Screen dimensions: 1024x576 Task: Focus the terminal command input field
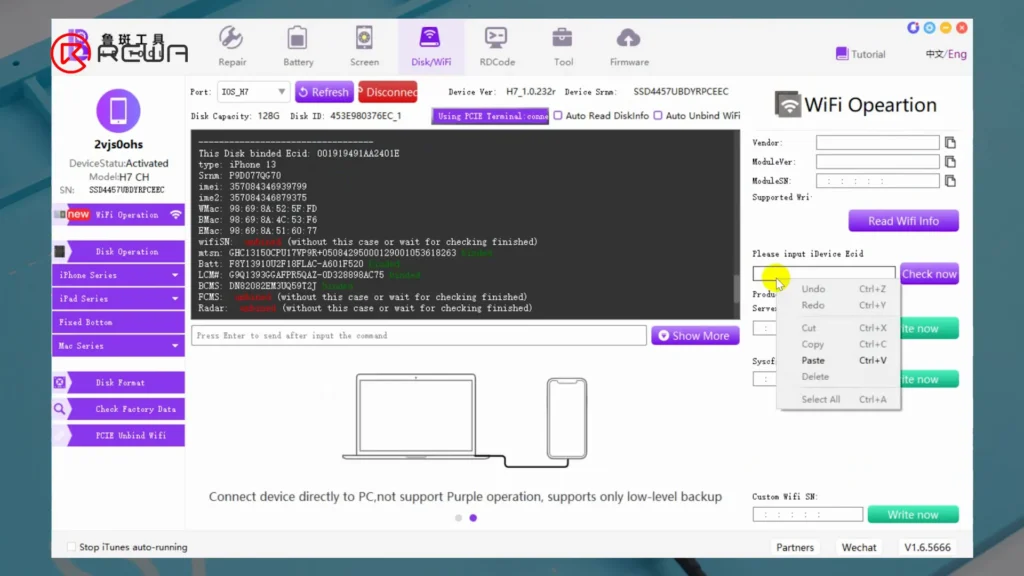pyautogui.click(x=419, y=336)
